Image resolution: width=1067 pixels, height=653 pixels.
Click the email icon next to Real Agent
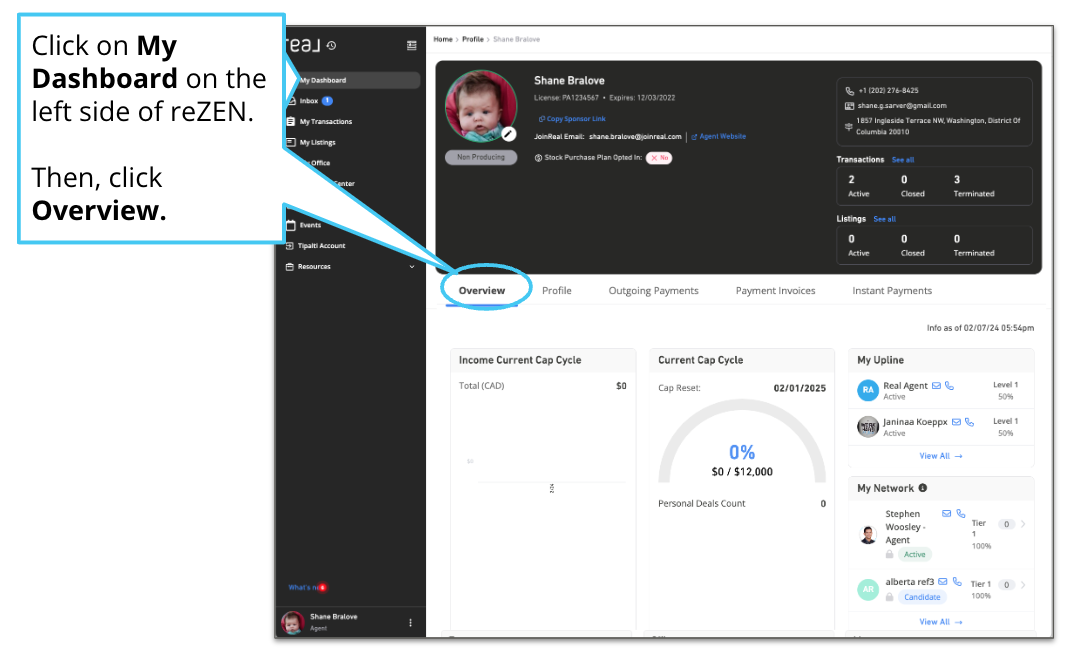[x=937, y=386]
